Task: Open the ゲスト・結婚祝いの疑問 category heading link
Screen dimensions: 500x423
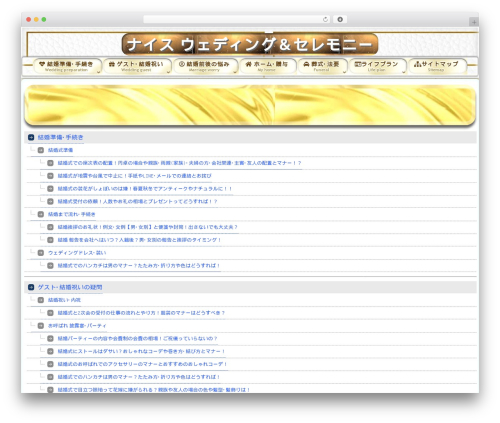Action: 70,287
